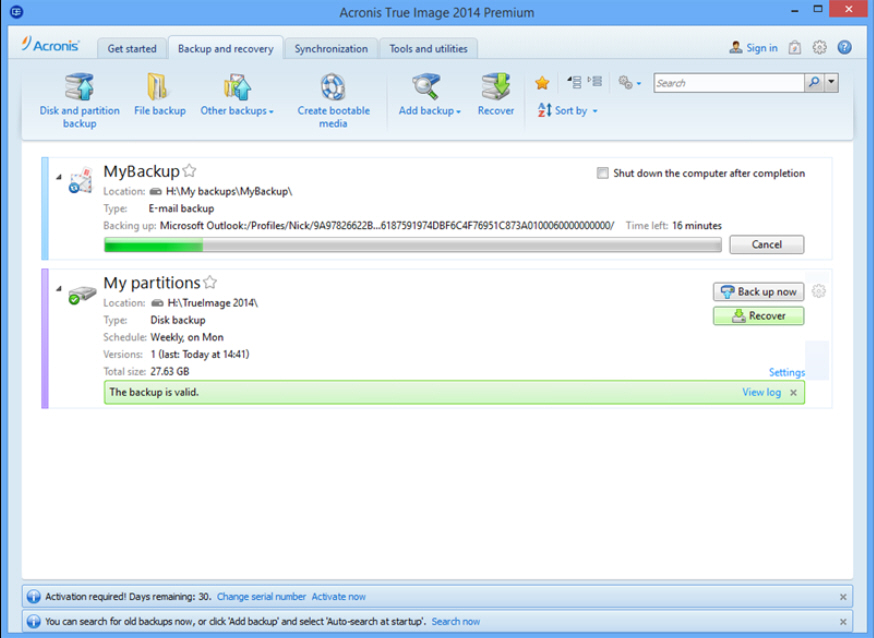874x638 pixels.
Task: Open the toolbar gears options dropdown
Action: click(629, 83)
